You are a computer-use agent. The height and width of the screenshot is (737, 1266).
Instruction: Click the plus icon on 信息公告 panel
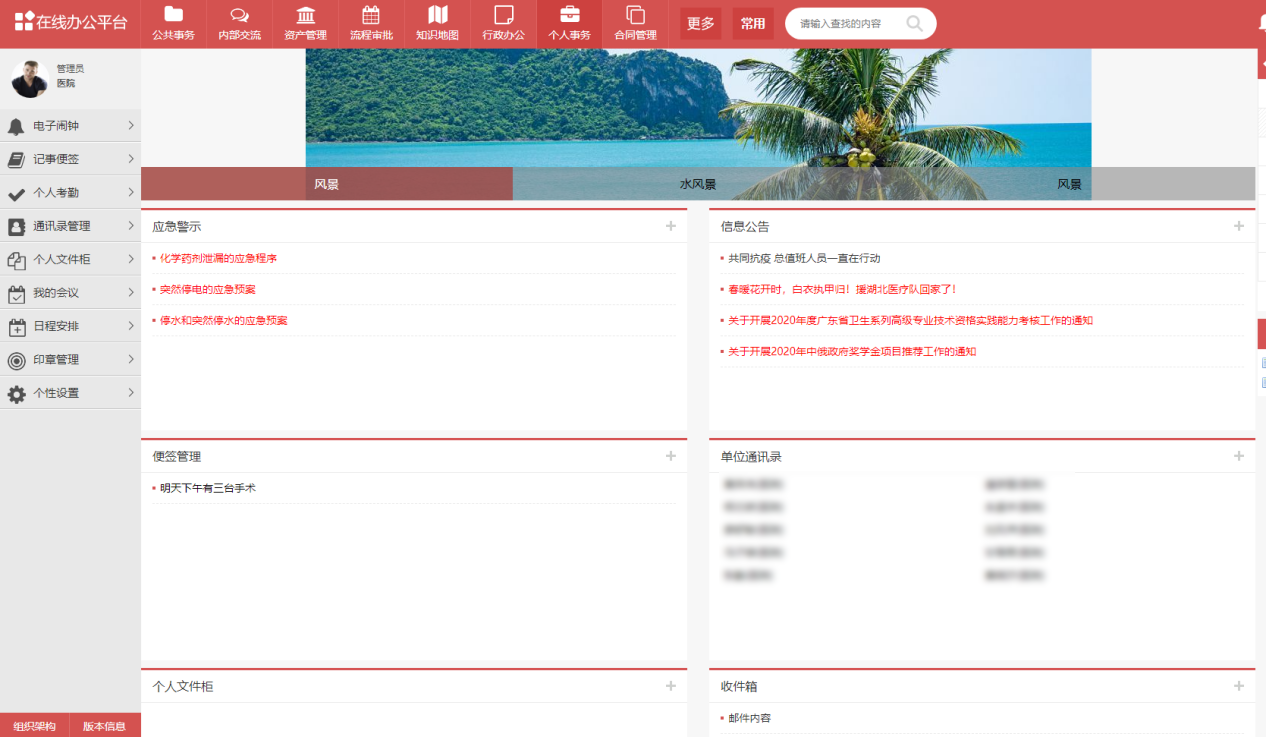[x=1239, y=226]
